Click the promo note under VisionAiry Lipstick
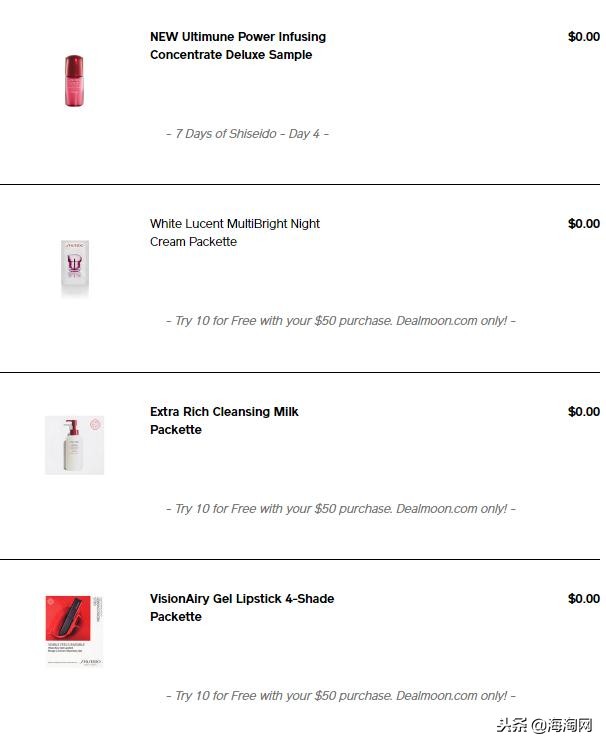Viewport: 606px width, 746px height. click(340, 695)
